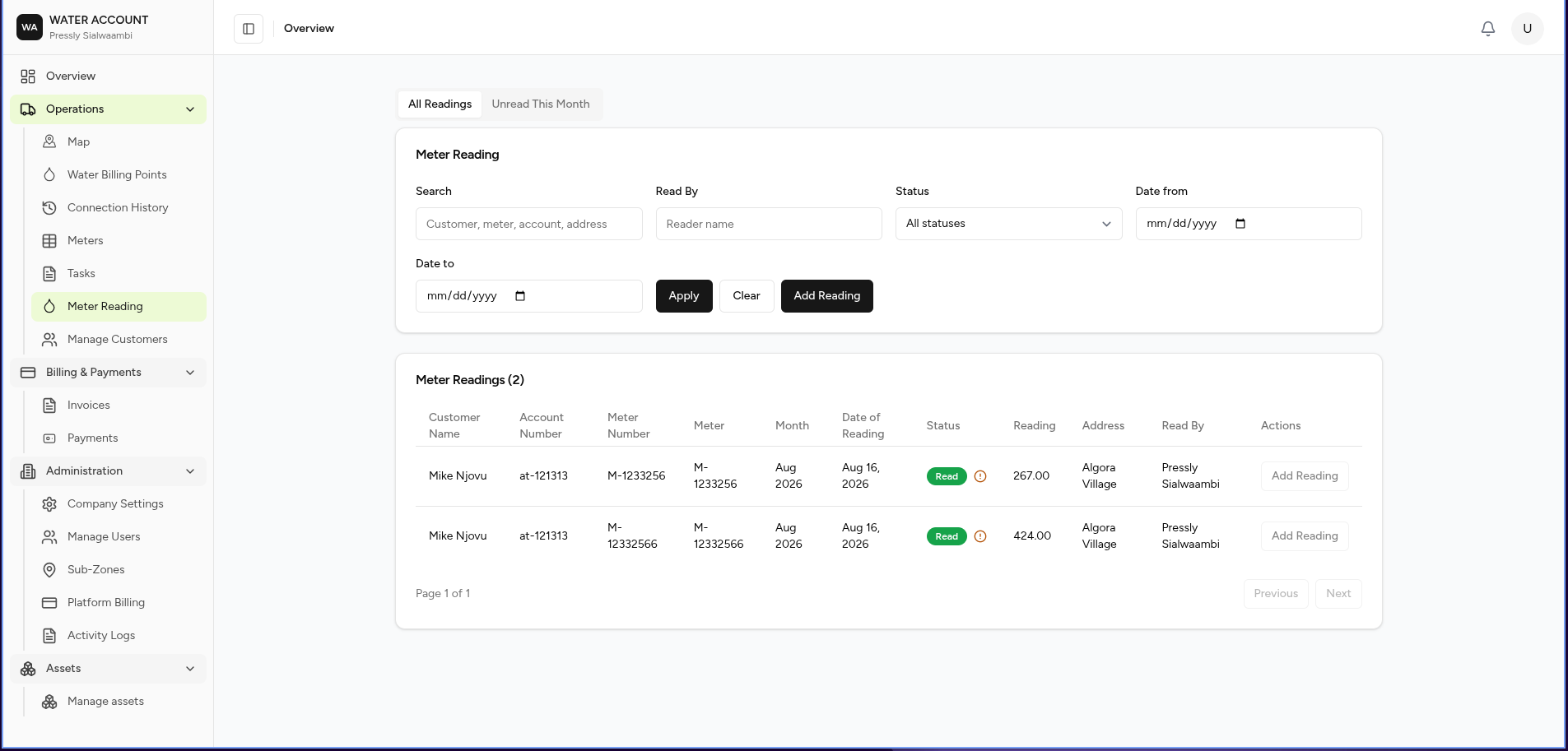Click the Page 1 of 1 text
The image size is (1568, 751).
(x=443, y=594)
